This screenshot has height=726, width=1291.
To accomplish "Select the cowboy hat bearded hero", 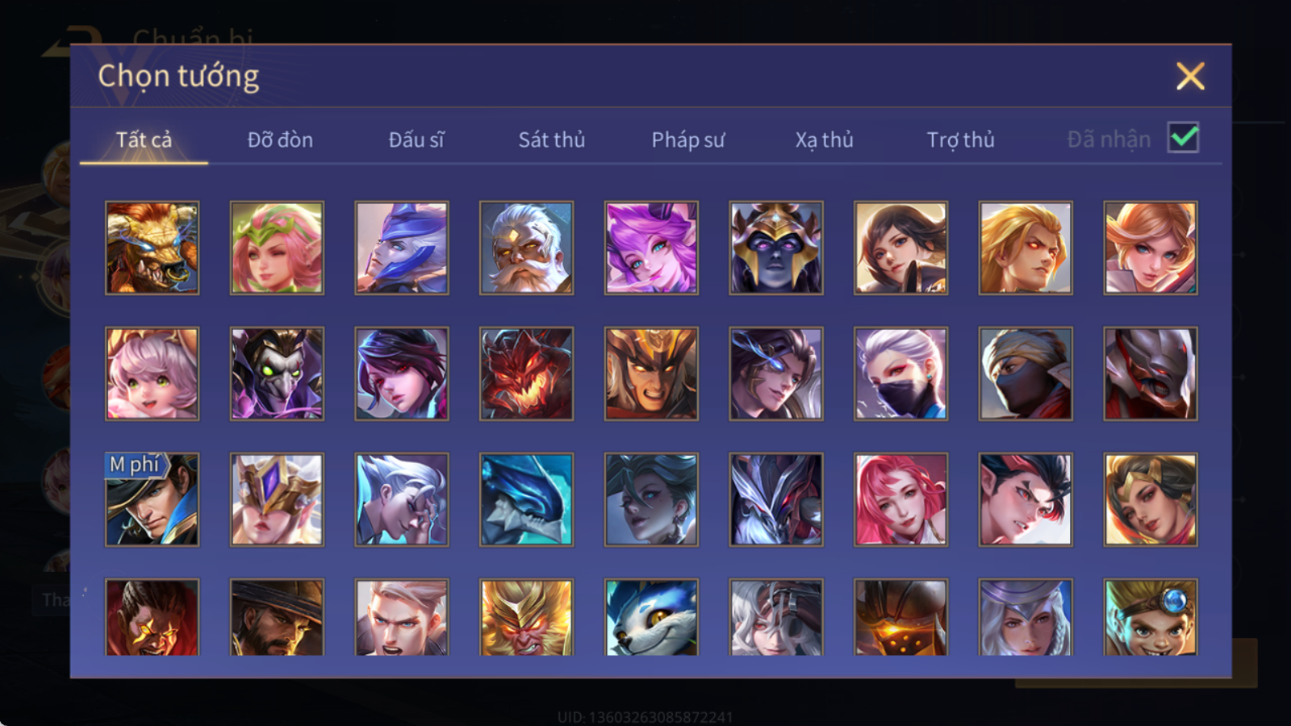I will [x=277, y=617].
